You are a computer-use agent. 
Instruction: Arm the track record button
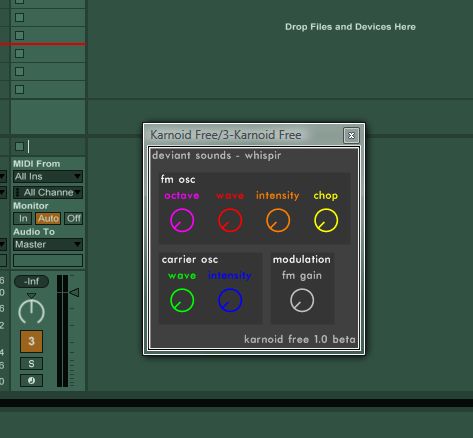(31, 380)
